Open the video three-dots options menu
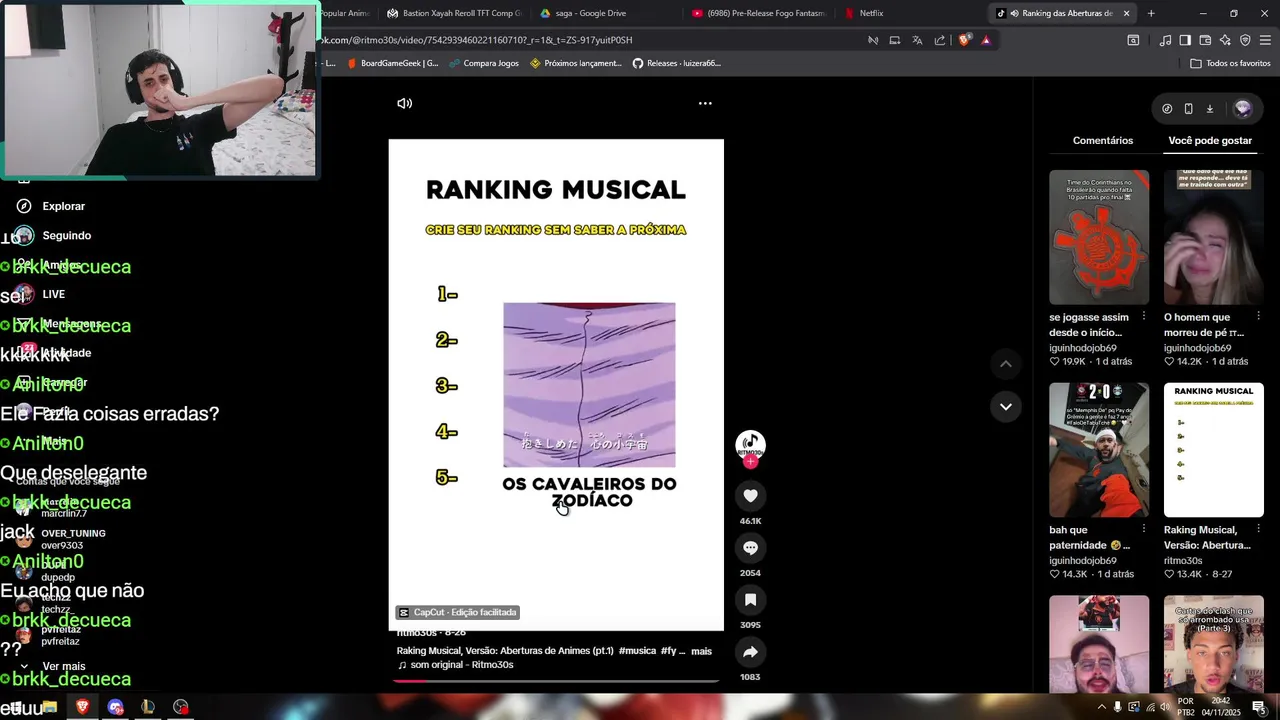Screen dimensions: 1280x720 [705, 103]
